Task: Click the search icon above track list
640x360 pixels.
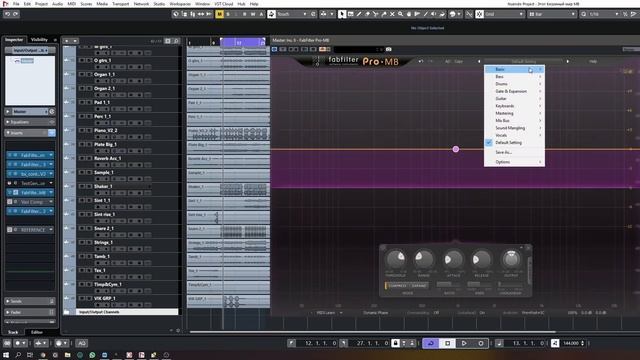Action: (176, 41)
